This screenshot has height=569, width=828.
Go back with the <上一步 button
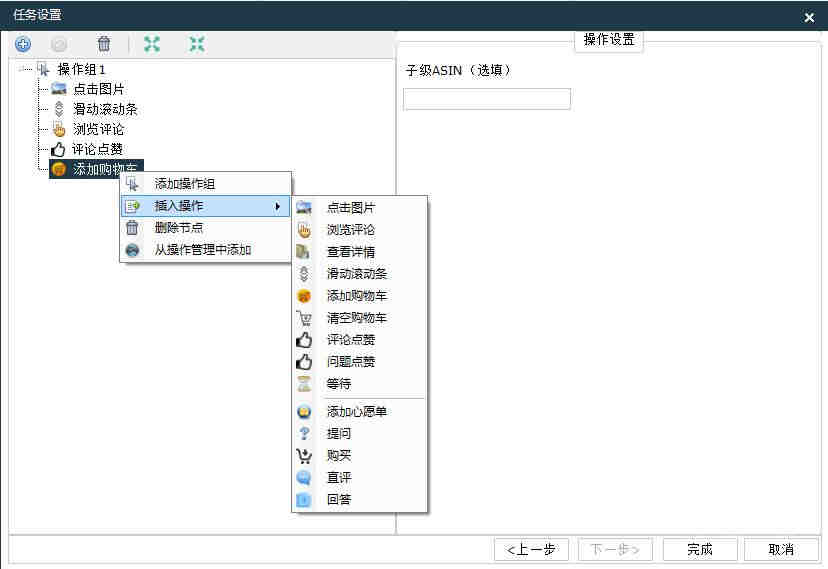[531, 549]
